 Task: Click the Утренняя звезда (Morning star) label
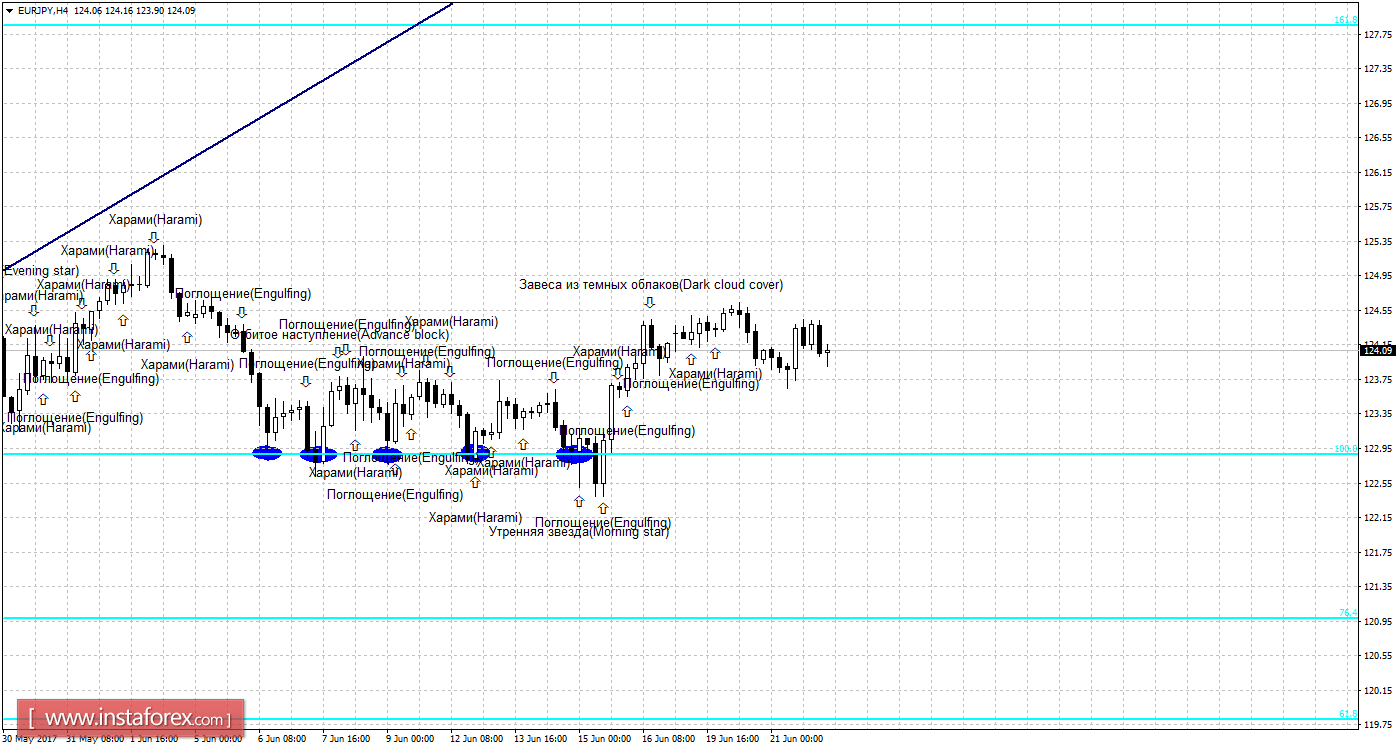[x=579, y=532]
